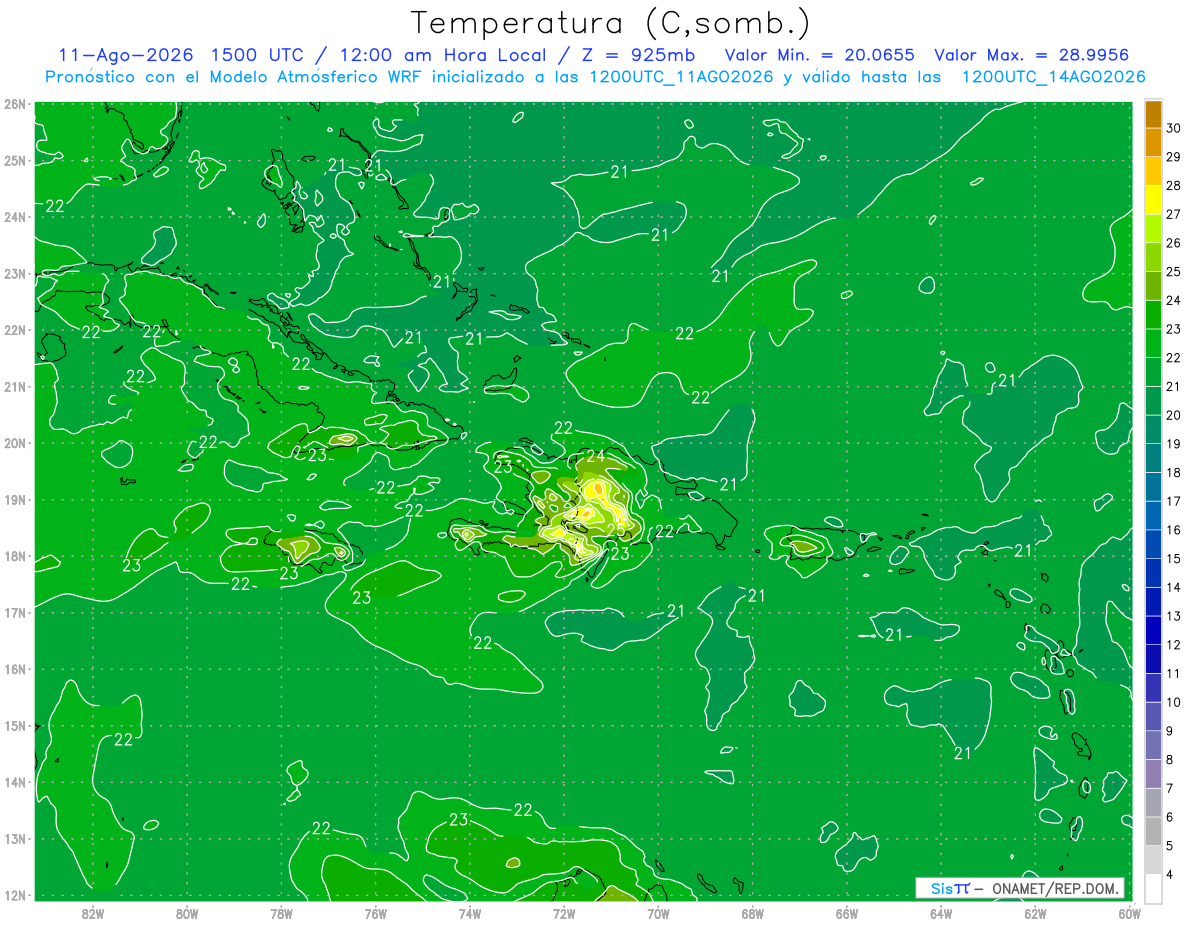This screenshot has width=1200, height=927.
Task: Click the blue legend swatch between 15 and 16
Action: click(x=1153, y=544)
